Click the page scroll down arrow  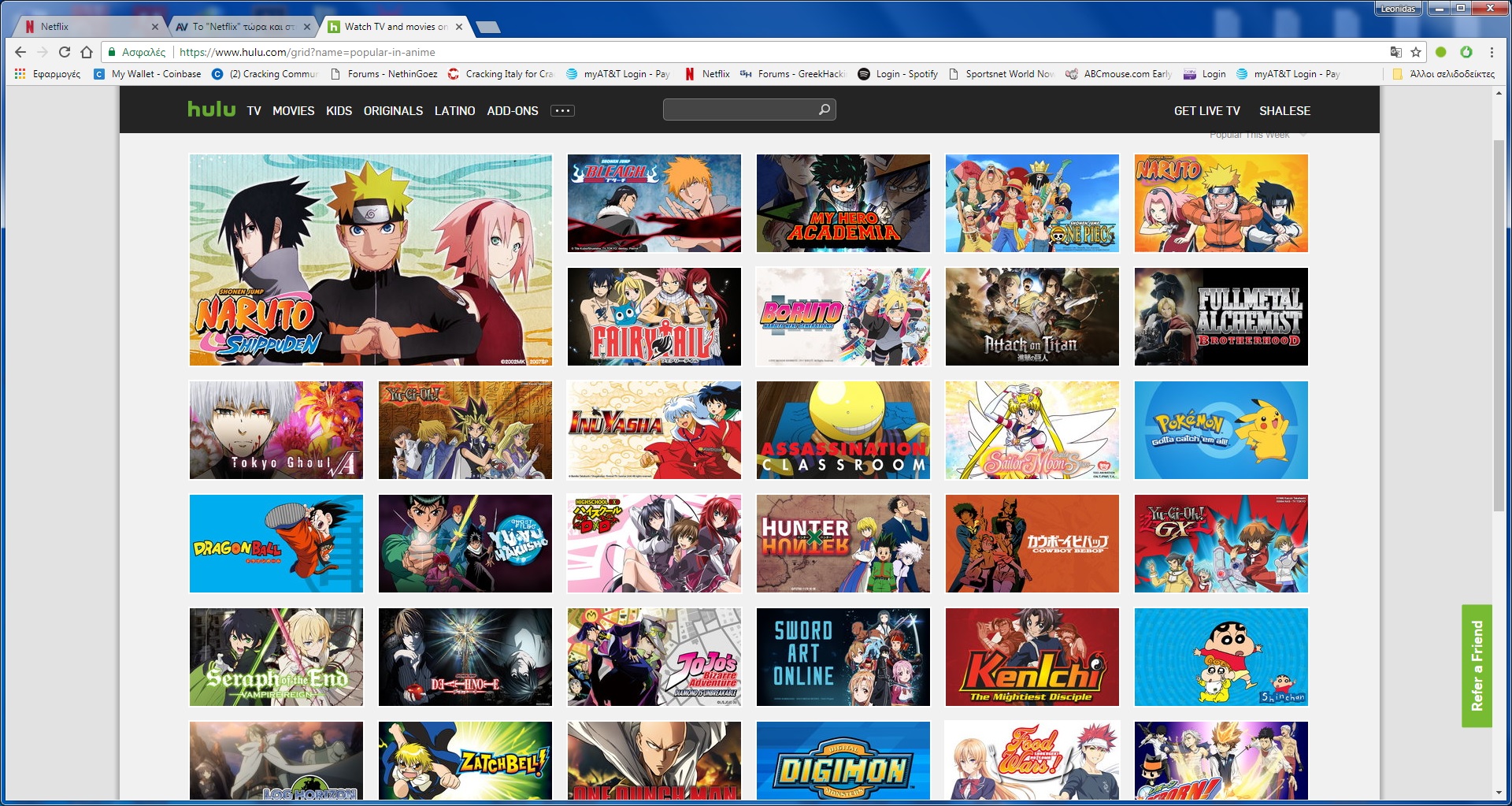coord(1499,793)
